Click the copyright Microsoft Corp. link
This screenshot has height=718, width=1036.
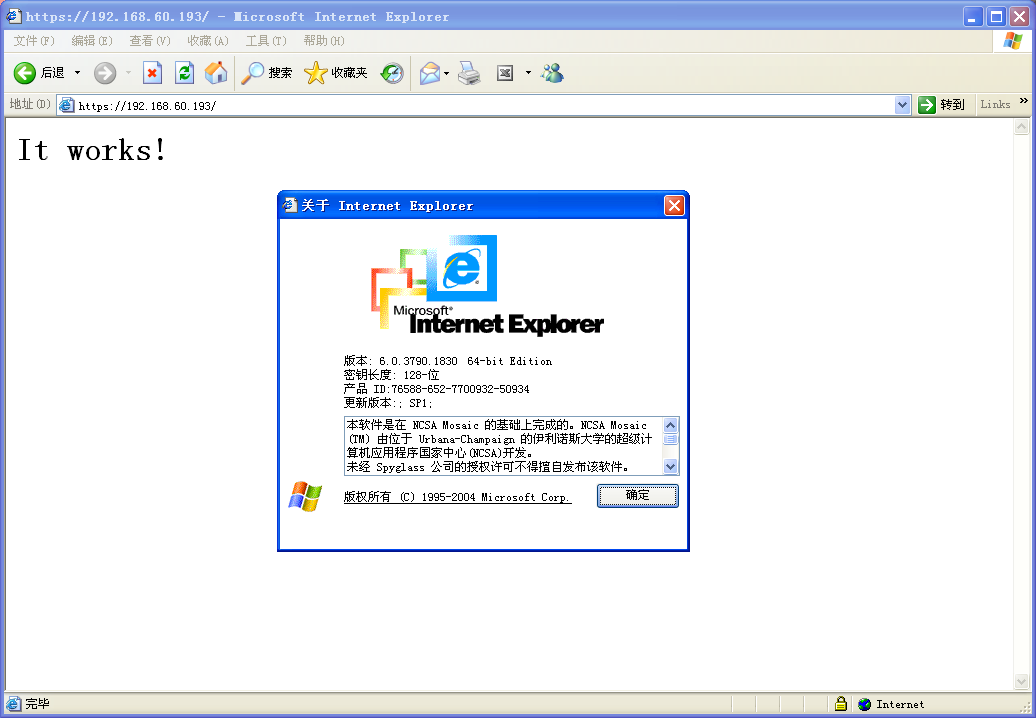pos(457,497)
